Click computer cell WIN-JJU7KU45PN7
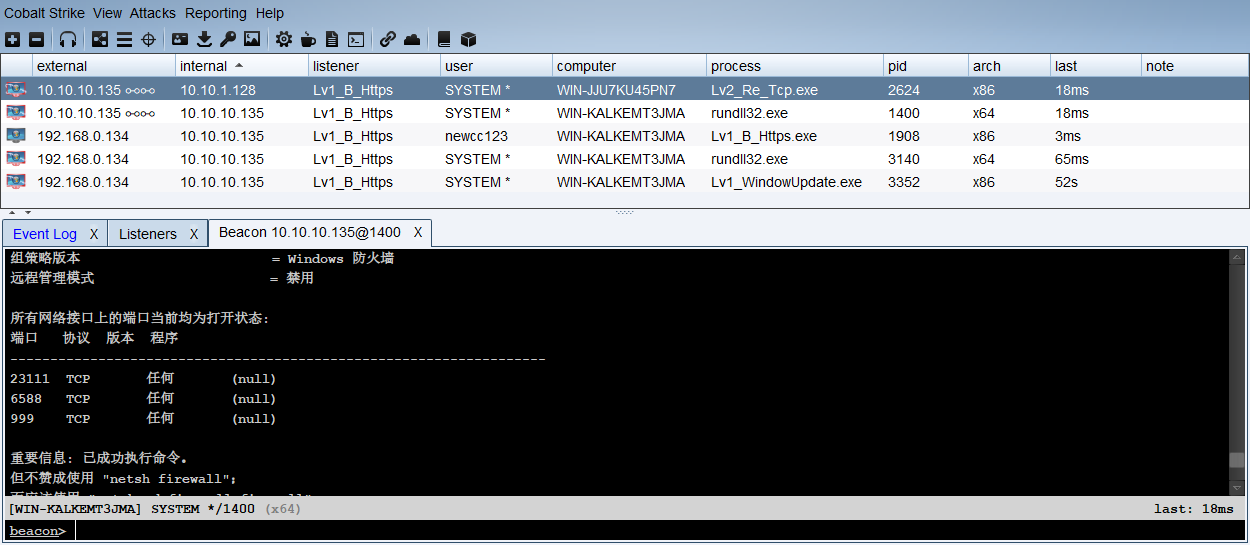The width and height of the screenshot is (1250, 545). [616, 90]
